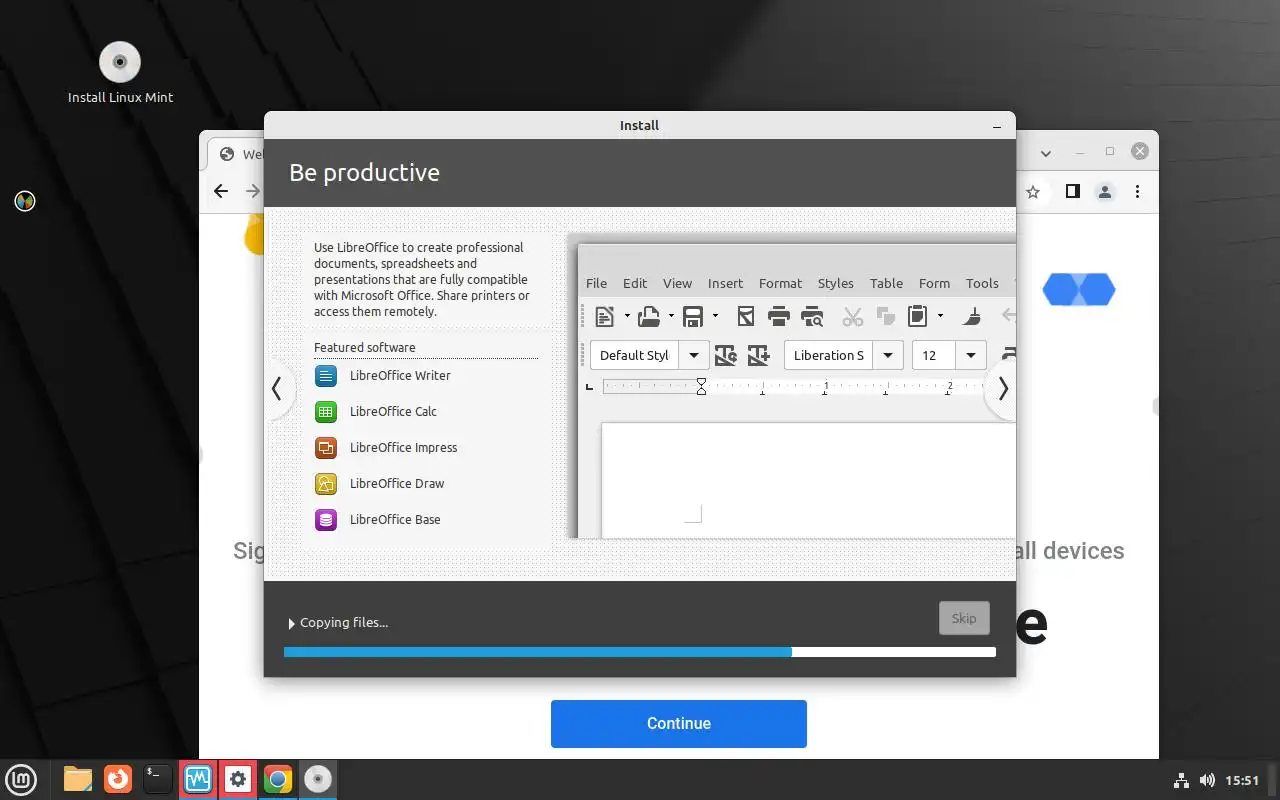Image resolution: width=1280 pixels, height=800 pixels.
Task: Click Print Preview icon in Writer
Action: coord(812,317)
